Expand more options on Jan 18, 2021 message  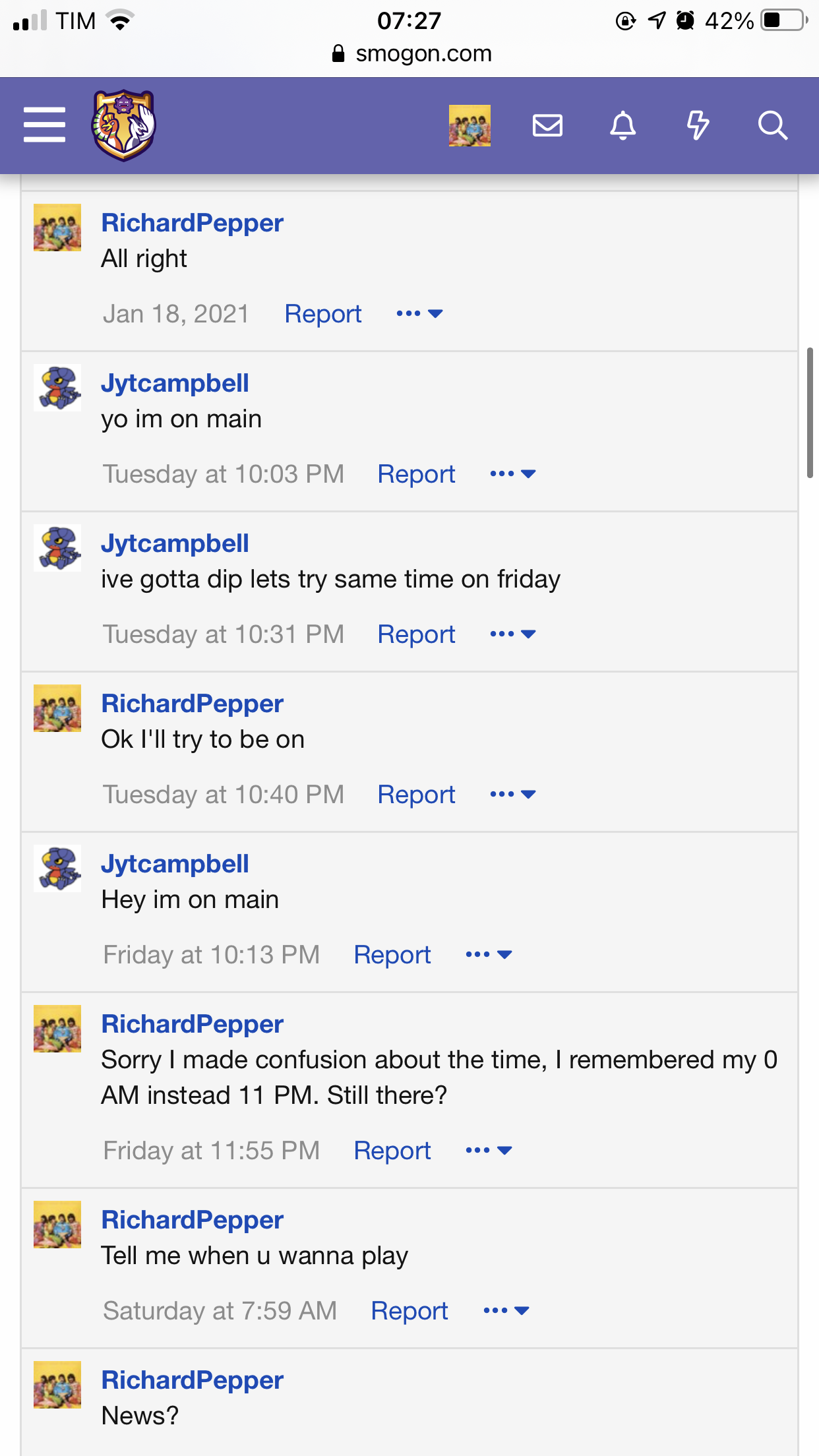click(x=419, y=314)
